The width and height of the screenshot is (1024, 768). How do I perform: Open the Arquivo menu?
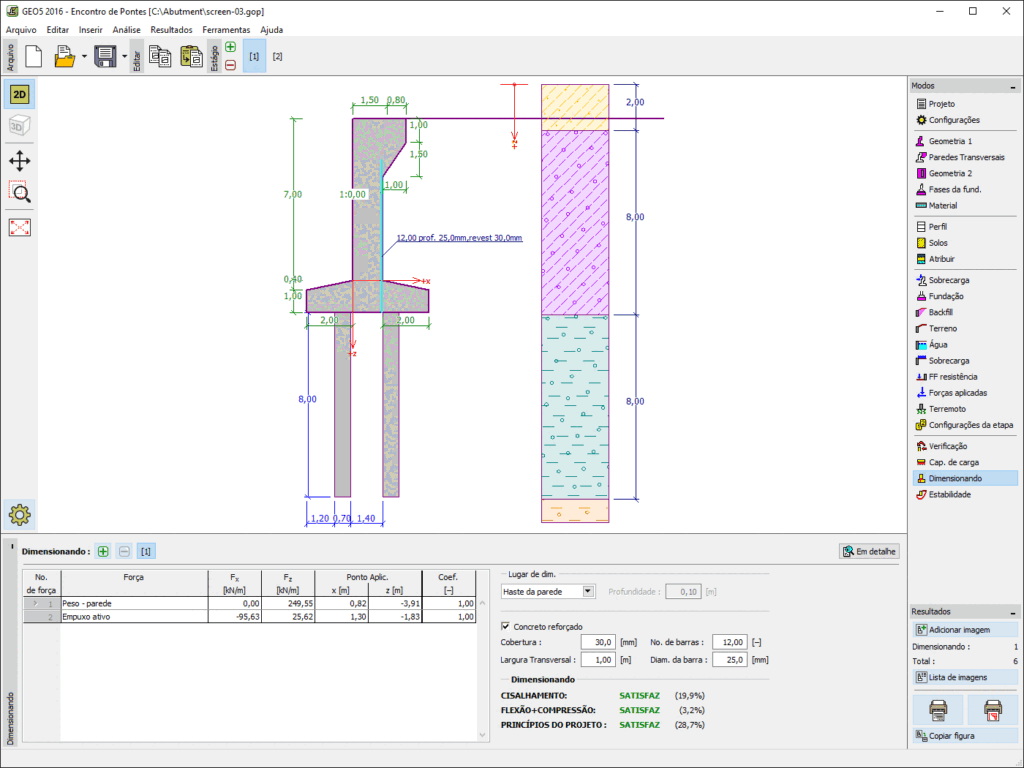tap(21, 29)
